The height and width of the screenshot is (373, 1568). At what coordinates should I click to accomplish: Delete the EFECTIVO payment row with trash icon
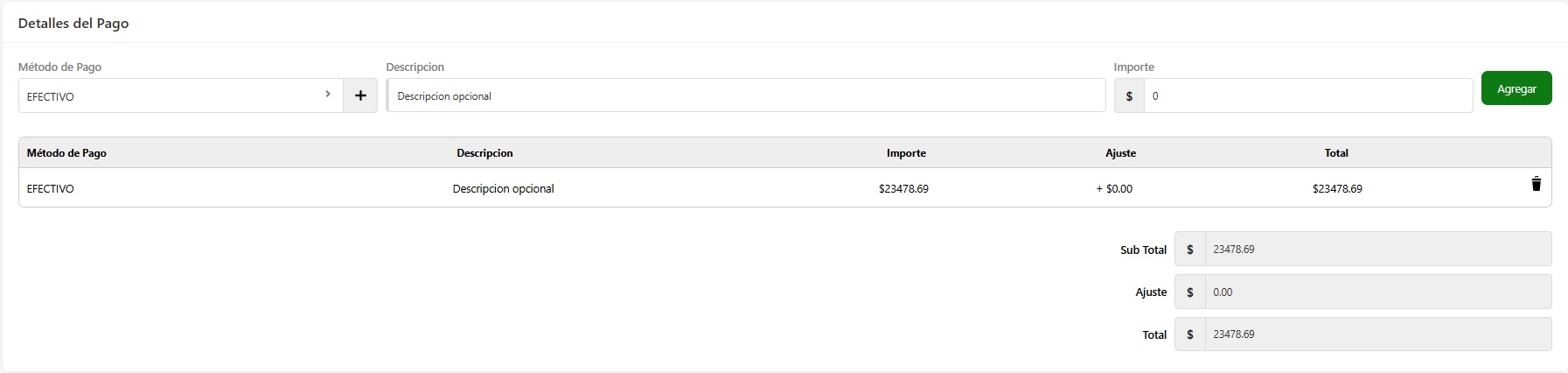(x=1536, y=184)
